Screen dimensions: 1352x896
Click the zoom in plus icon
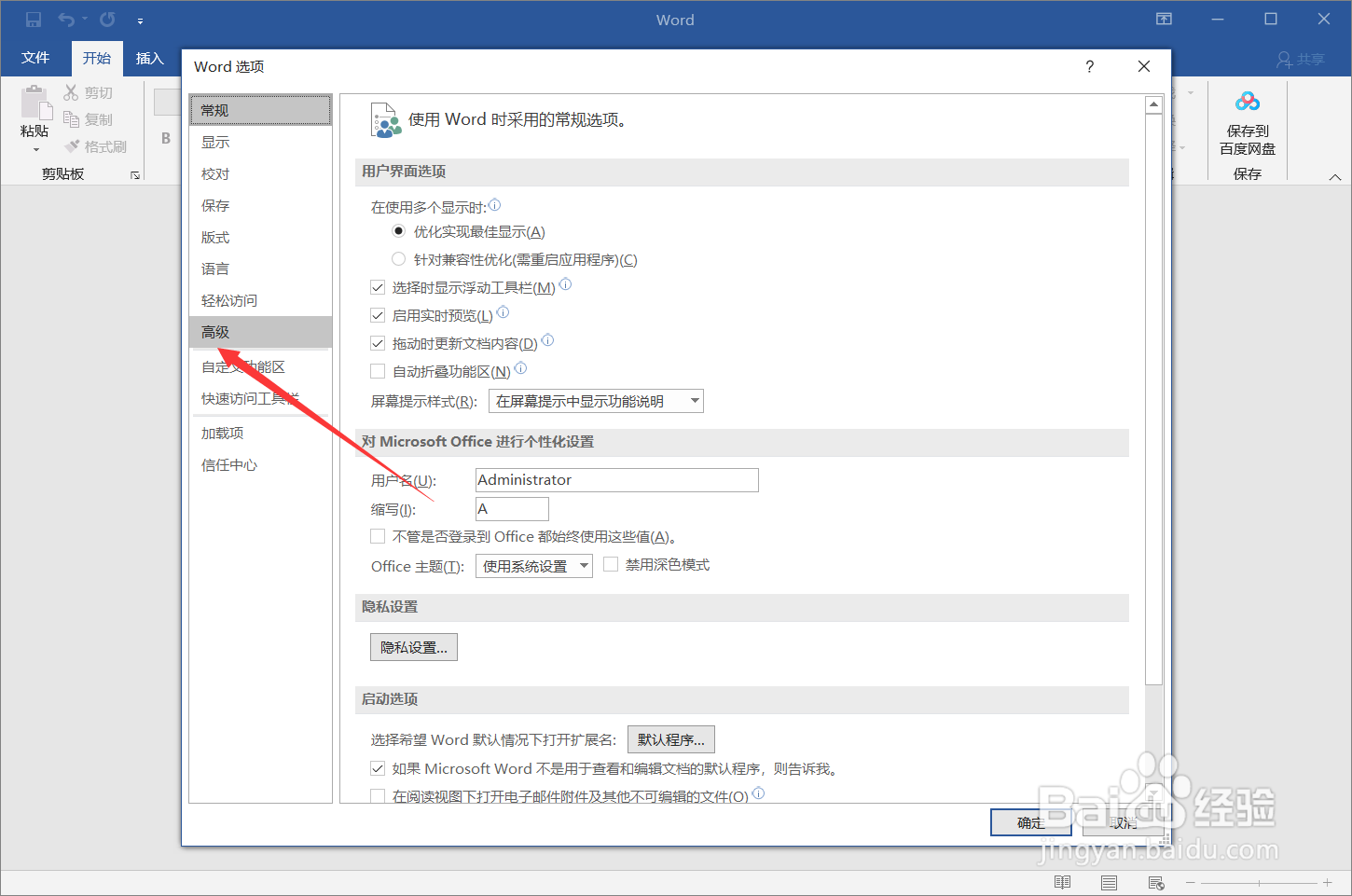[1327, 882]
